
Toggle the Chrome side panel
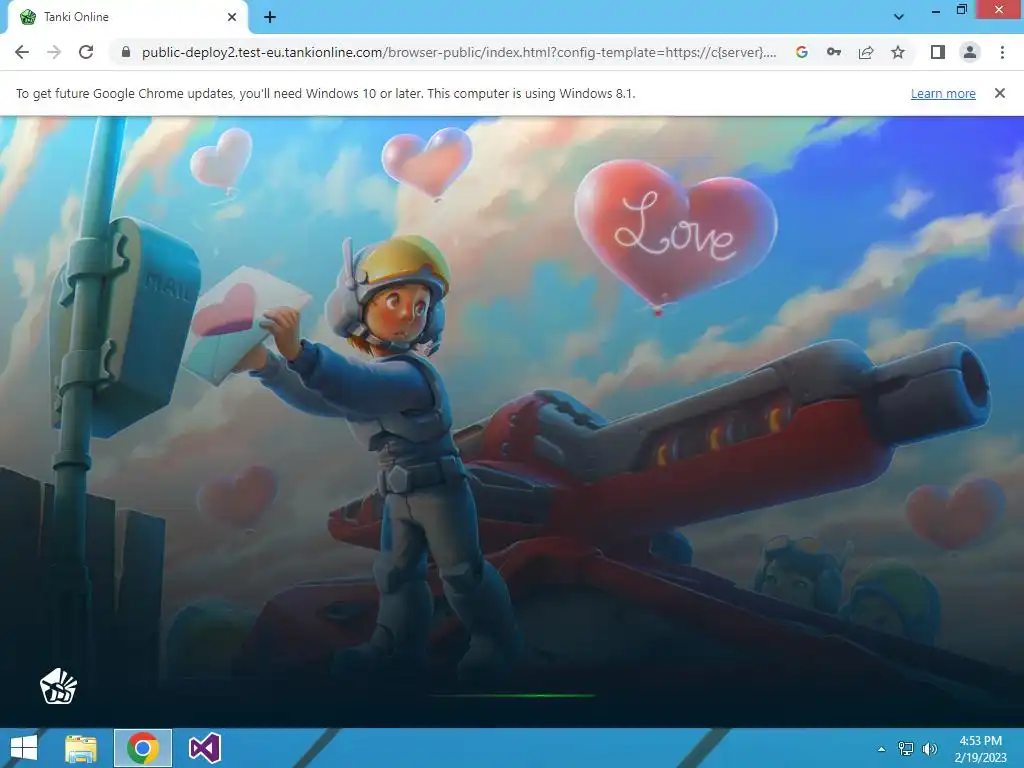938,52
